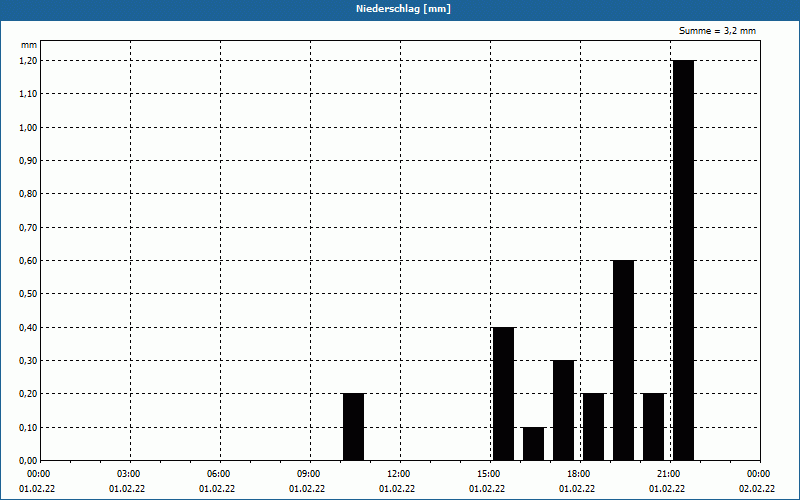Select the 0,60 mm precipitation bar

click(x=623, y=360)
